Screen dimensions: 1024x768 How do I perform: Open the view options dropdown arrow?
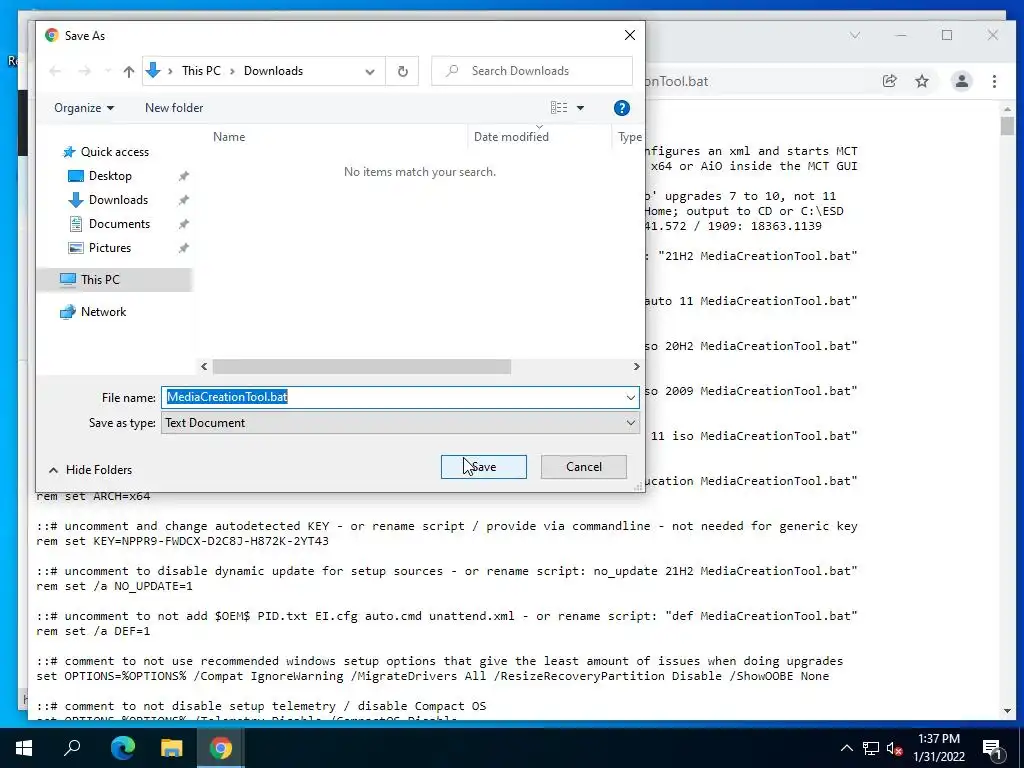580,108
